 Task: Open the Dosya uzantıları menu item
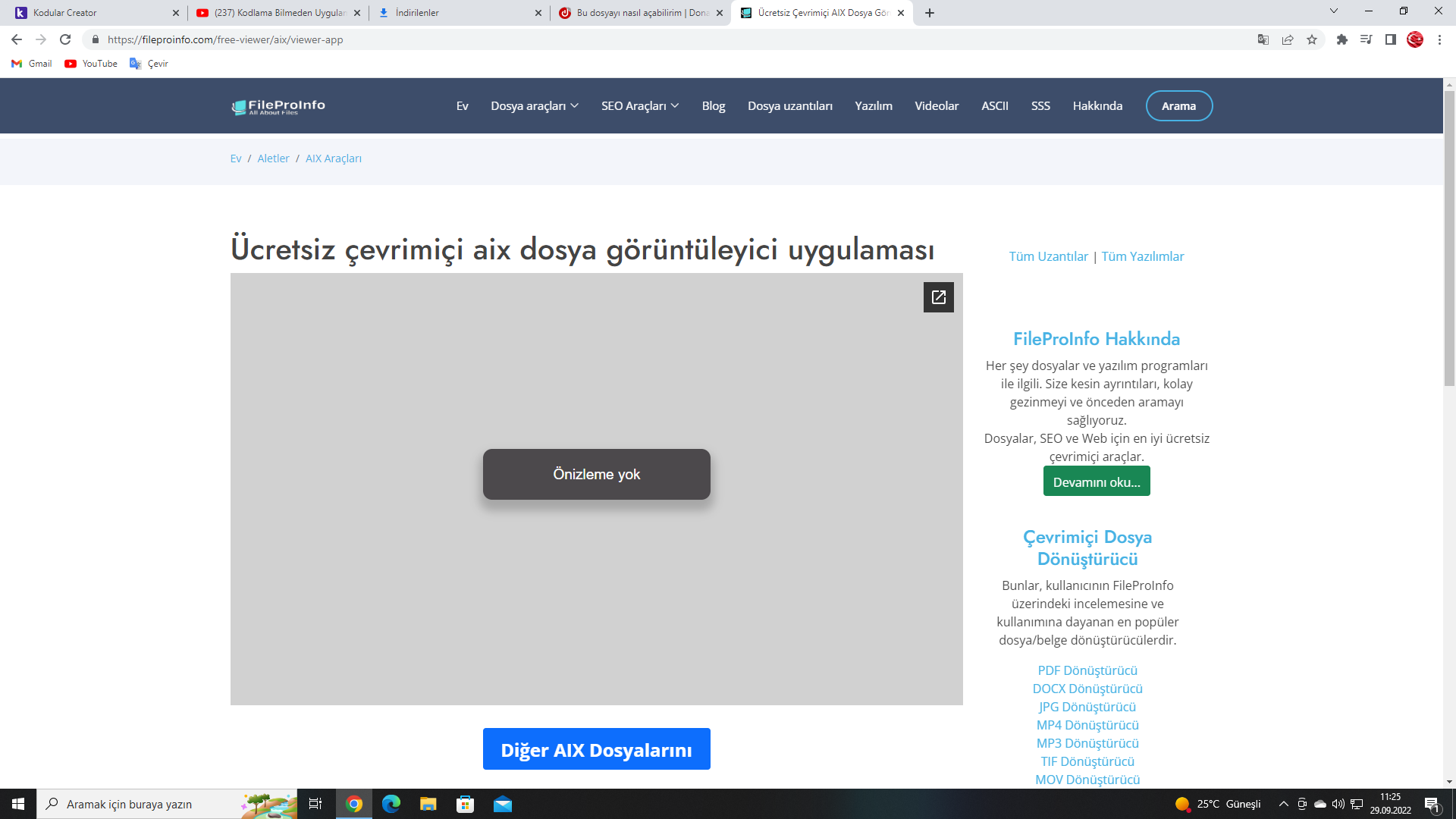click(789, 106)
